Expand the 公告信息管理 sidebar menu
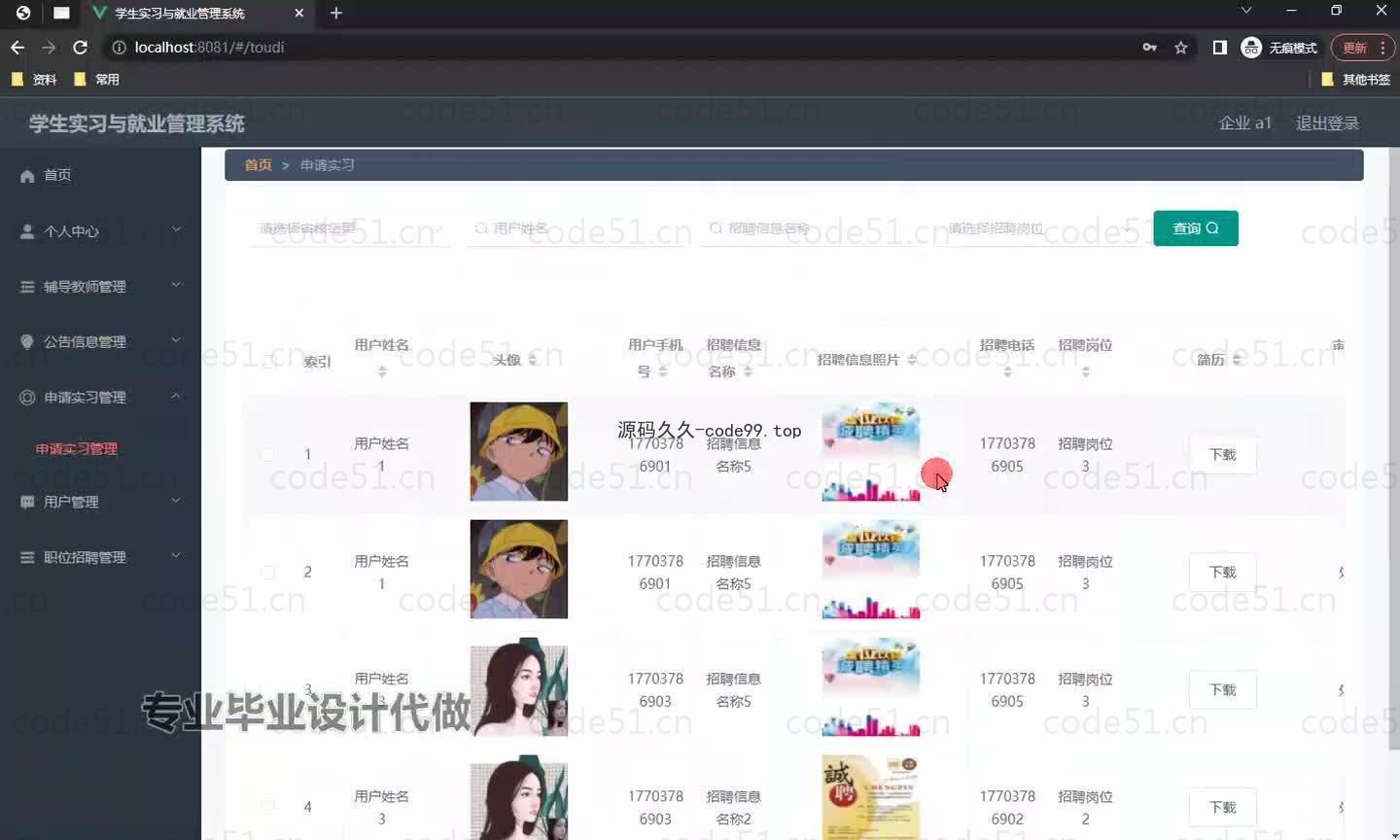1400x840 pixels. pos(100,342)
